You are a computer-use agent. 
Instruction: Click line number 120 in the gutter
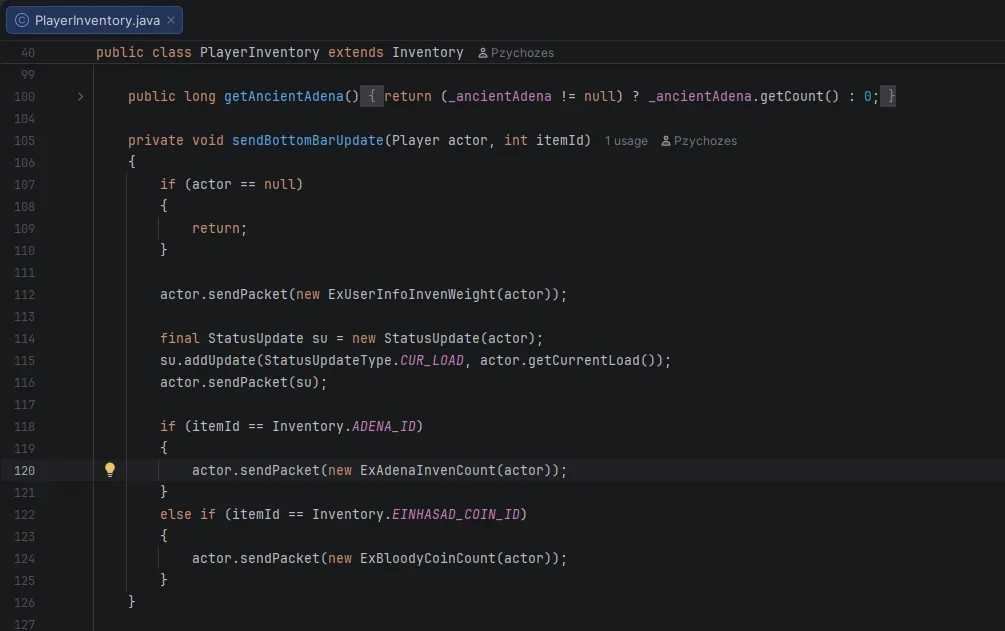point(24,470)
